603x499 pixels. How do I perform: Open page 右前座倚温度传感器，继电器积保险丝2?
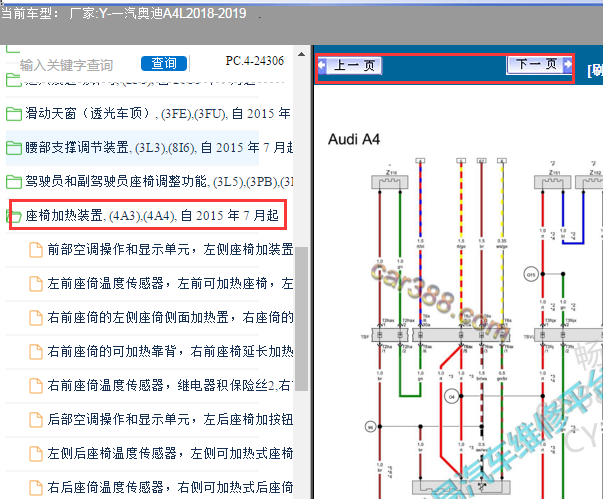(x=170, y=385)
